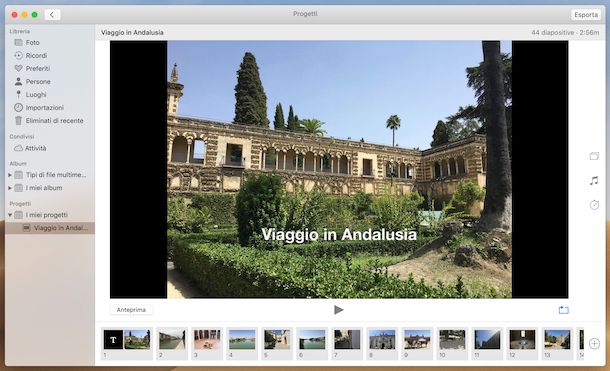Select slide 10 thumbnail
Image resolution: width=610 pixels, height=371 pixels.
point(452,340)
